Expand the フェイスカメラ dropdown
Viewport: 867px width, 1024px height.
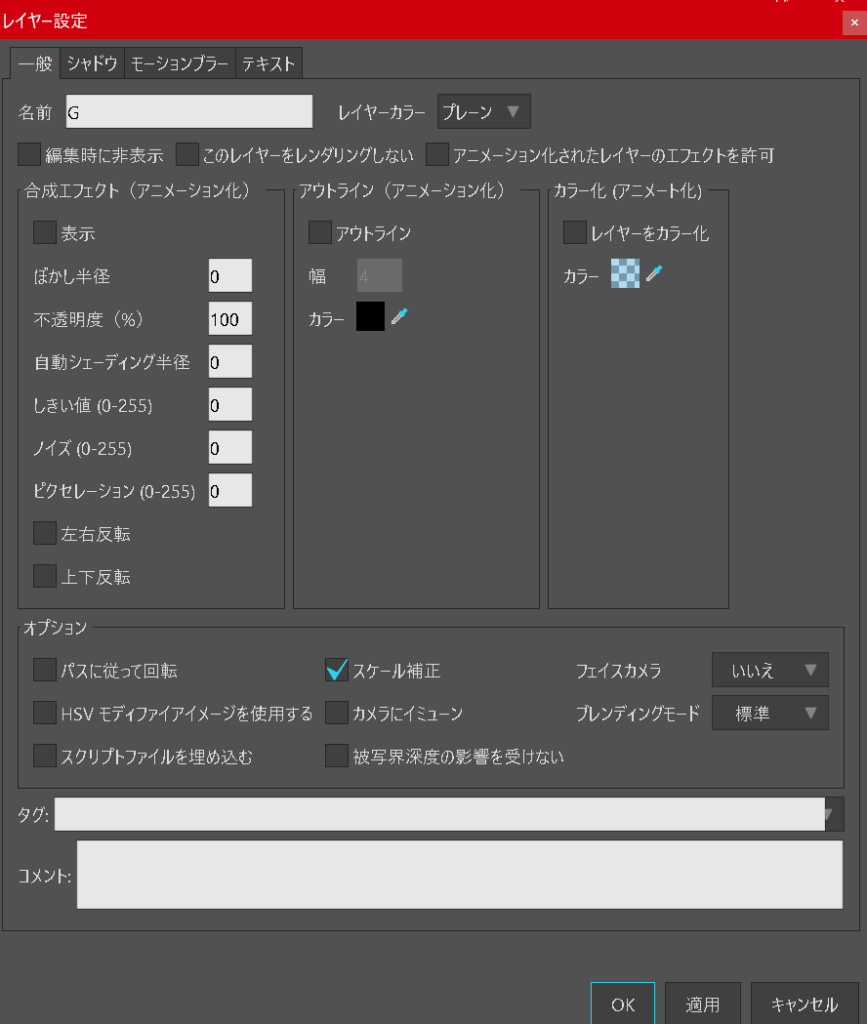coord(769,670)
